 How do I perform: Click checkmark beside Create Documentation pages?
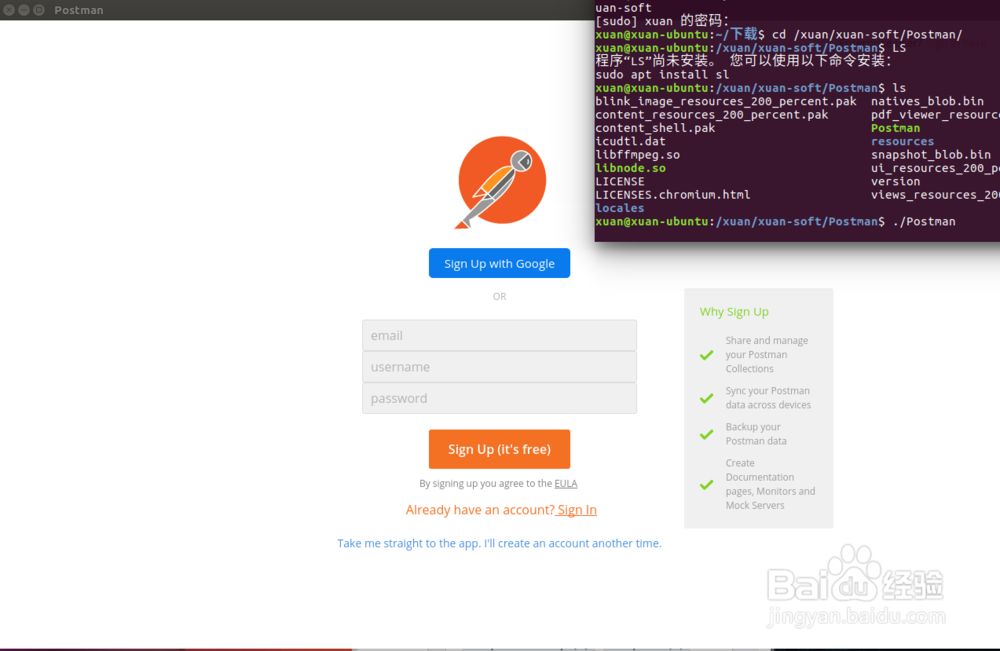pyautogui.click(x=707, y=485)
